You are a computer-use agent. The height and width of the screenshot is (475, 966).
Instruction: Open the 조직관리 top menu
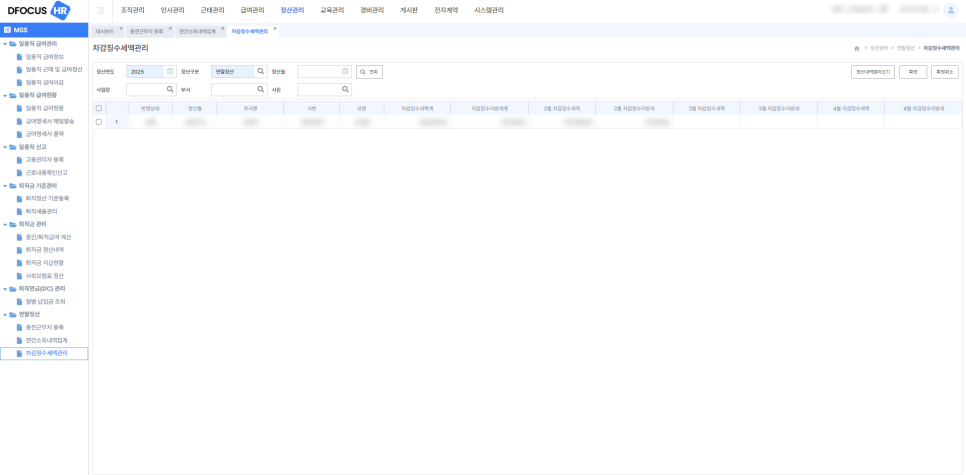[132, 10]
